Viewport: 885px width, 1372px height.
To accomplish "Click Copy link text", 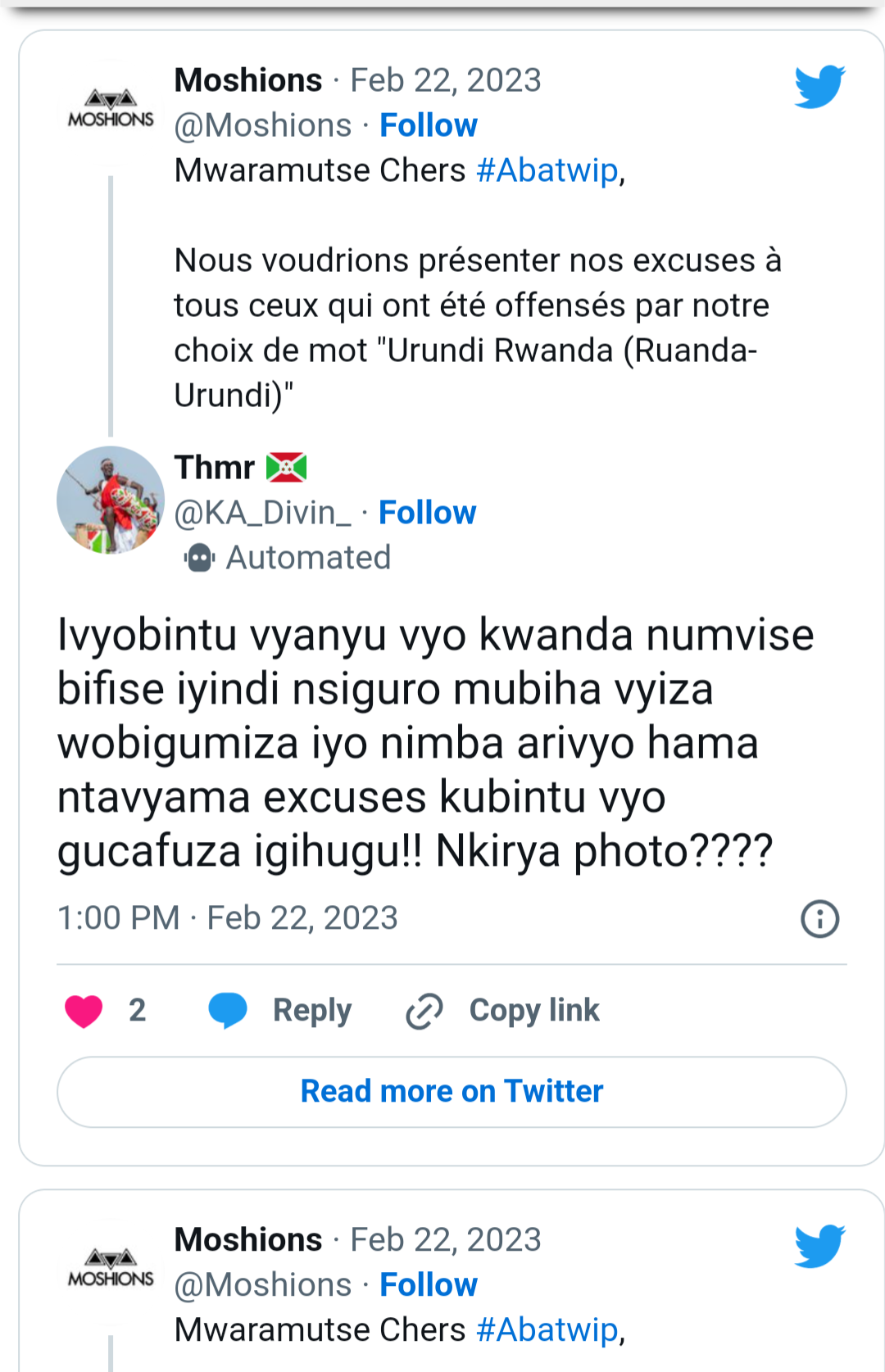I will 534,1011.
